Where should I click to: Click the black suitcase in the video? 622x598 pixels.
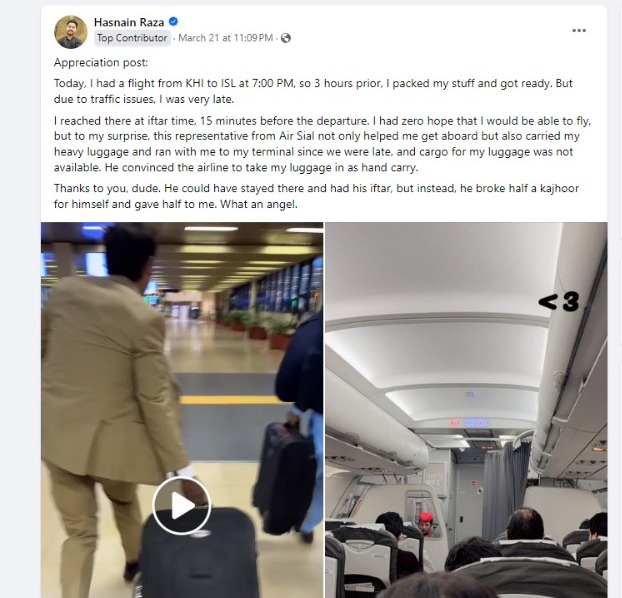point(199,554)
